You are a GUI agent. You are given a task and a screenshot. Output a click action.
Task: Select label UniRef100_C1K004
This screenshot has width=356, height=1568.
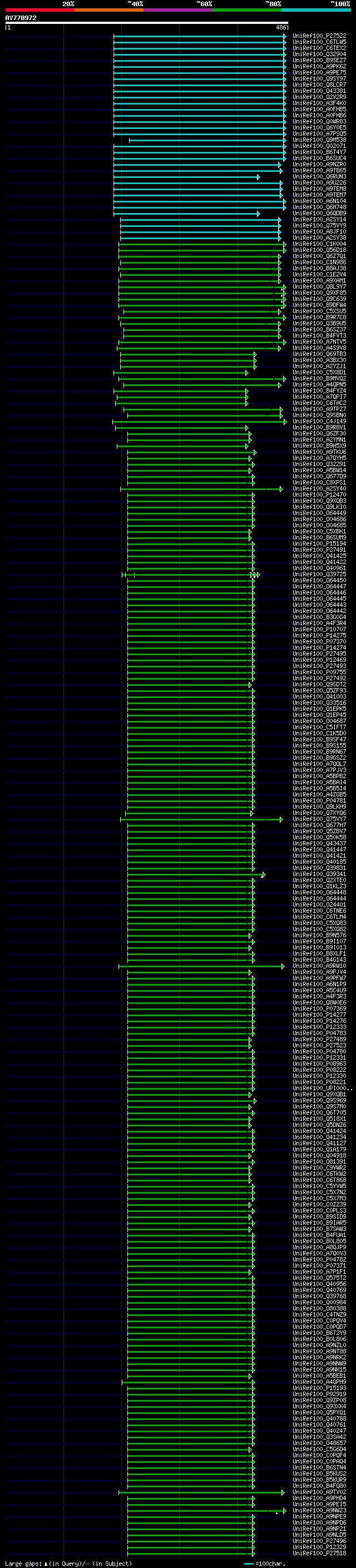(319, 244)
